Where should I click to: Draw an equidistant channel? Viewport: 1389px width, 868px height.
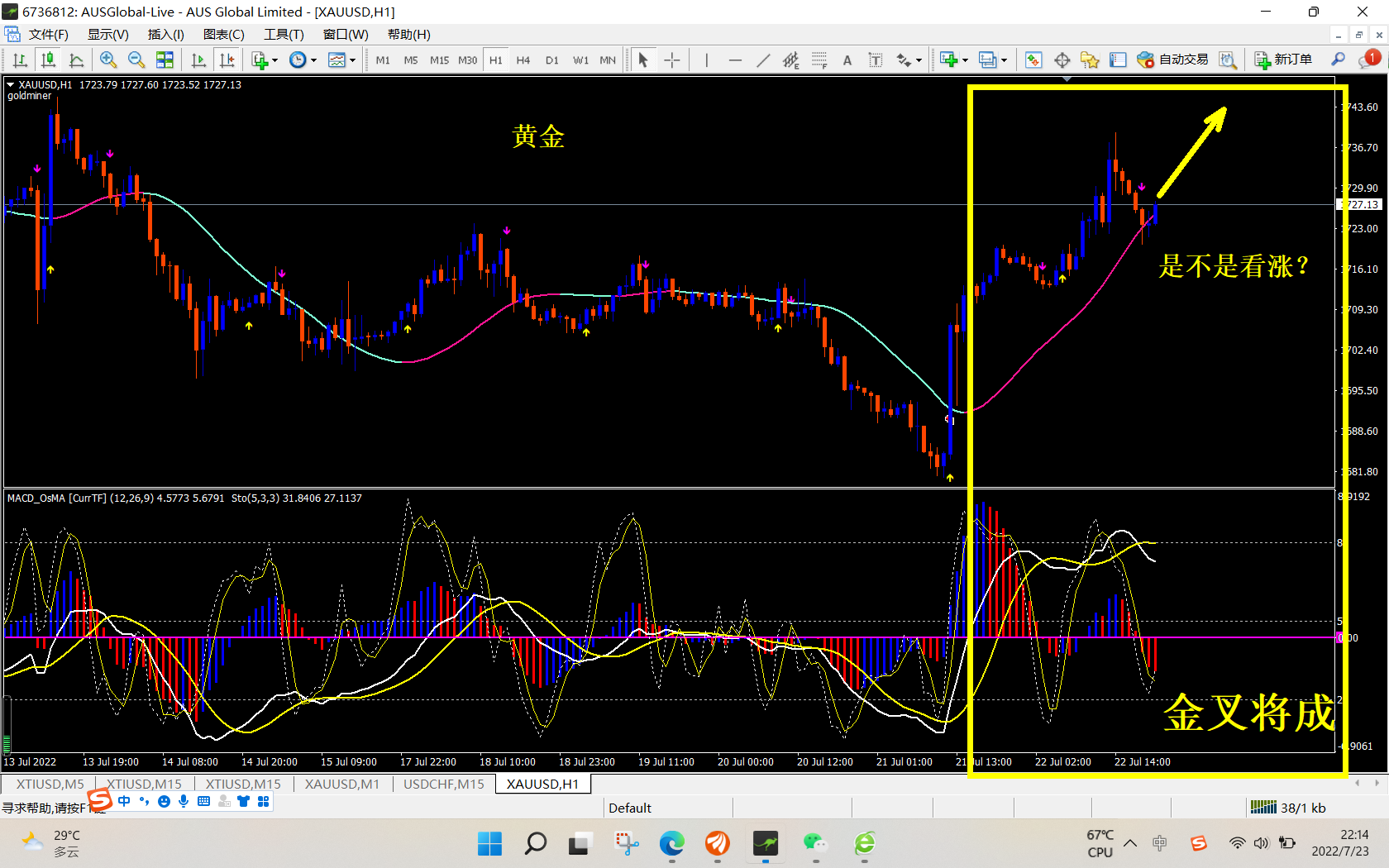(x=791, y=60)
